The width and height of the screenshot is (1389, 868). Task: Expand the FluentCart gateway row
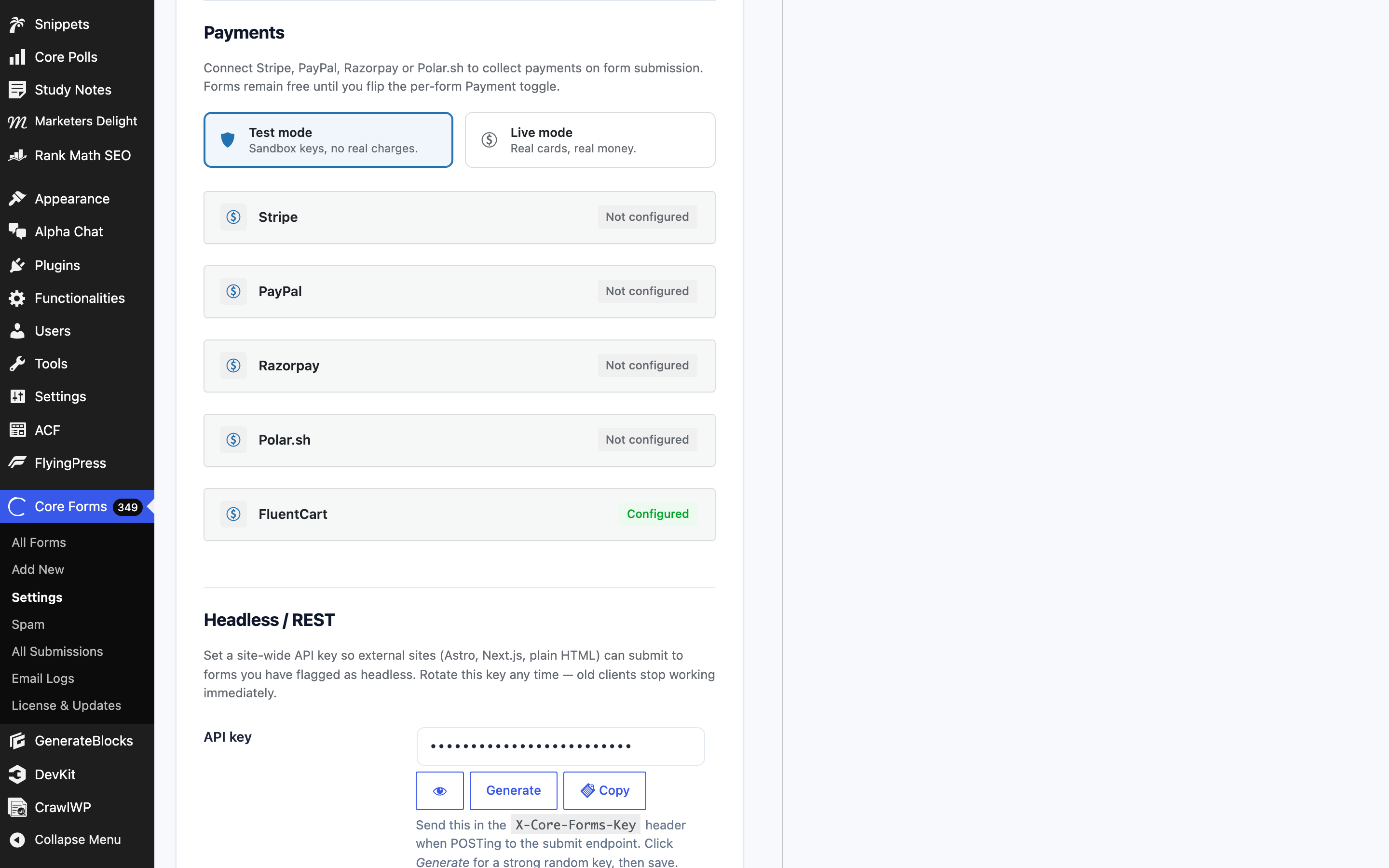[459, 514]
